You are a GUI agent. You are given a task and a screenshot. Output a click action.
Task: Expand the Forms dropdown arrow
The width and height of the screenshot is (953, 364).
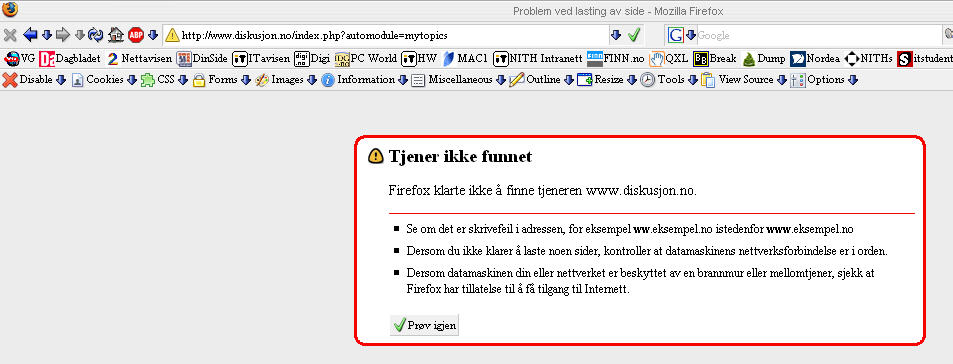246,80
